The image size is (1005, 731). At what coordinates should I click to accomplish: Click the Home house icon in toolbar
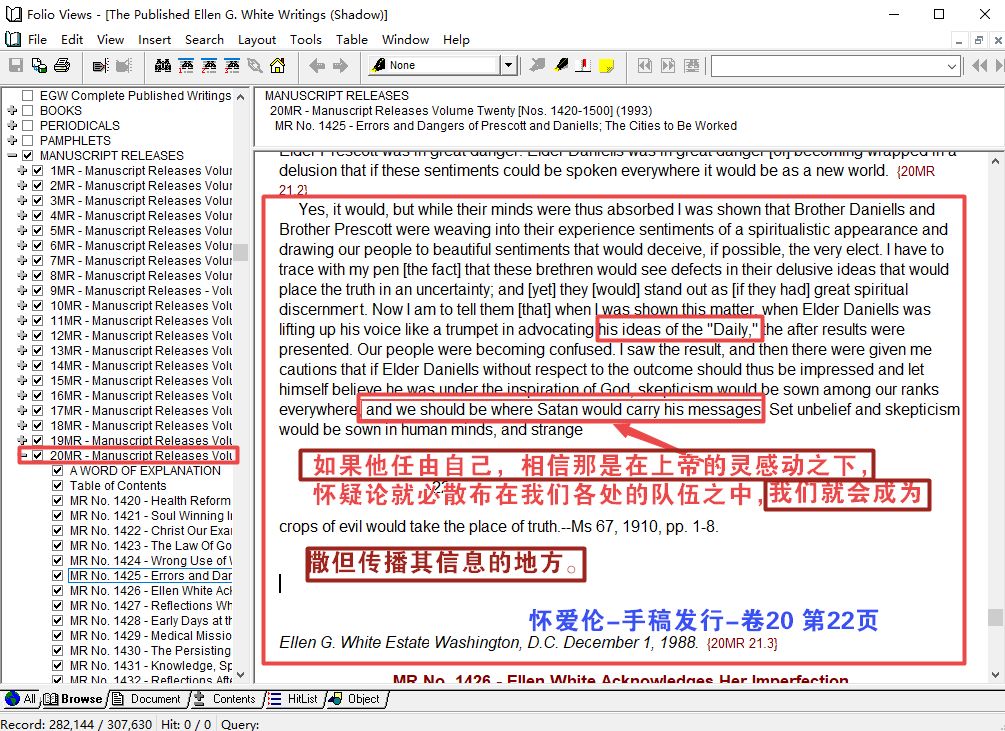click(x=277, y=66)
